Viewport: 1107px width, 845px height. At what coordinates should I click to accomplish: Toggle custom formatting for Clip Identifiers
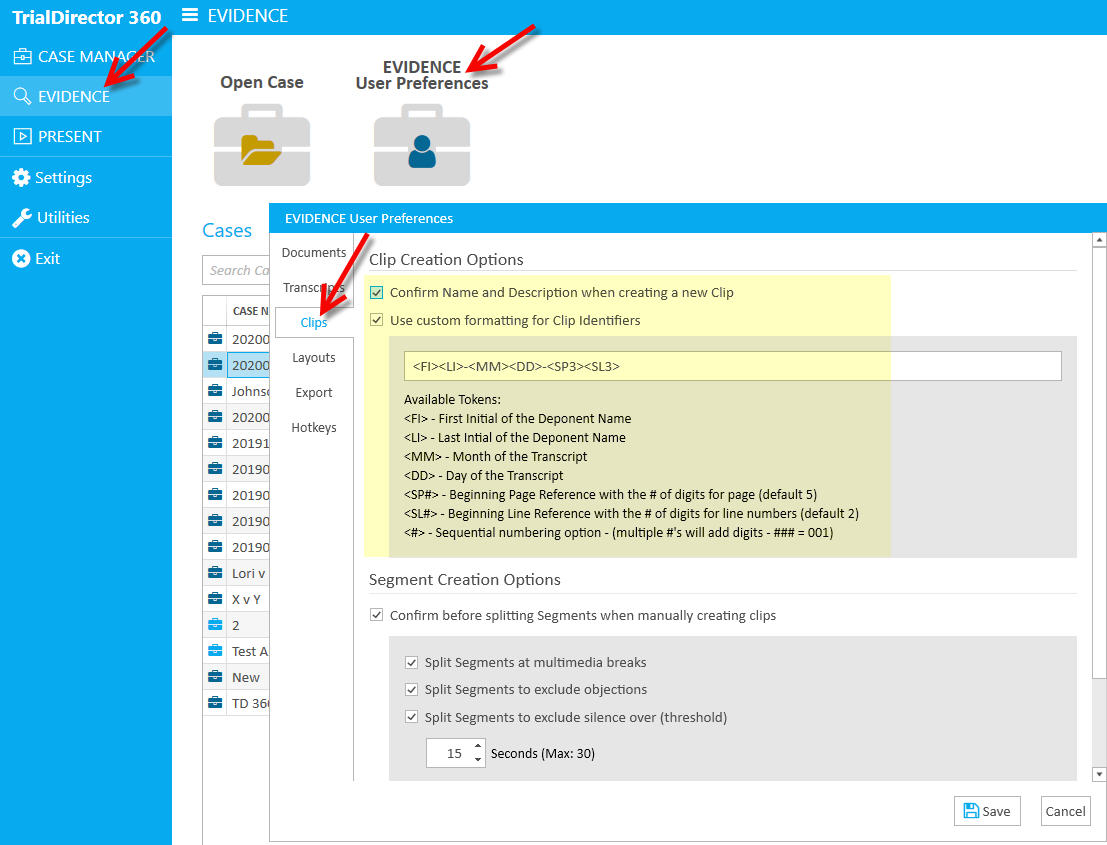click(376, 320)
